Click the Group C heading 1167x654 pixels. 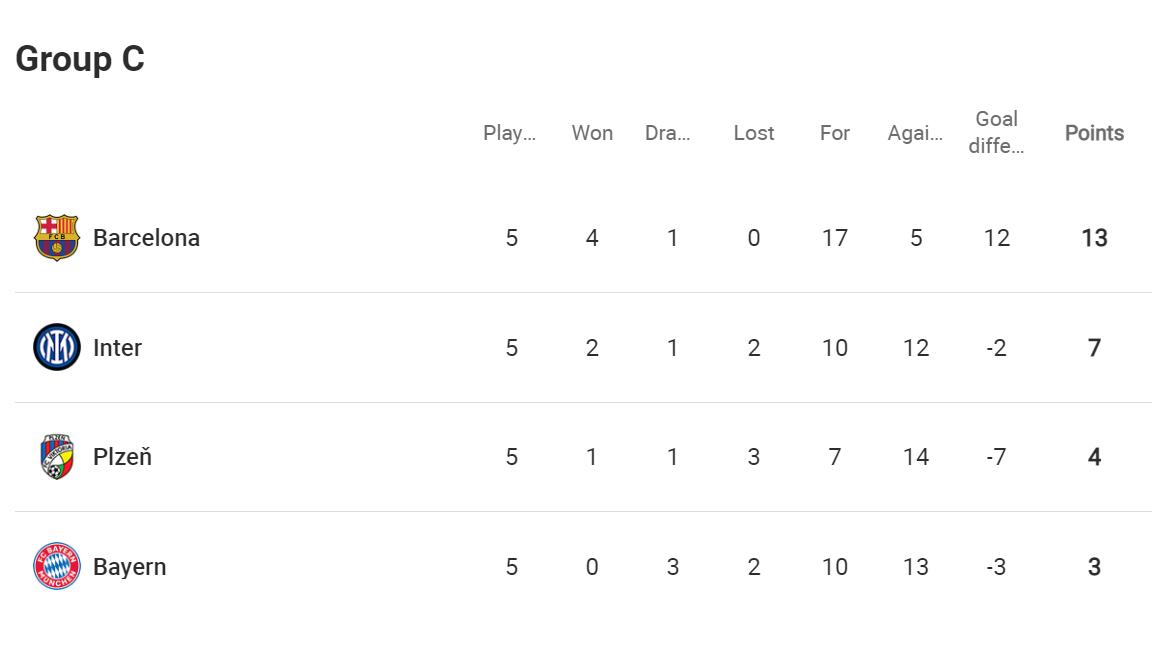pyautogui.click(x=80, y=59)
